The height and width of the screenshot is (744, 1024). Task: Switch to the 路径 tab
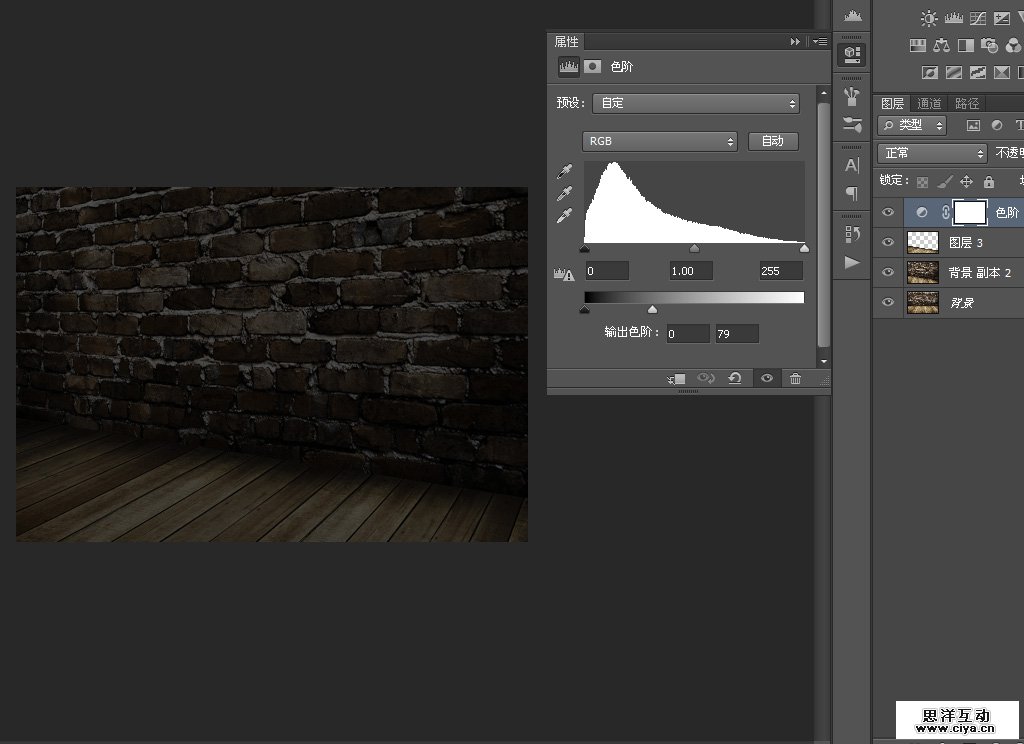(967, 103)
